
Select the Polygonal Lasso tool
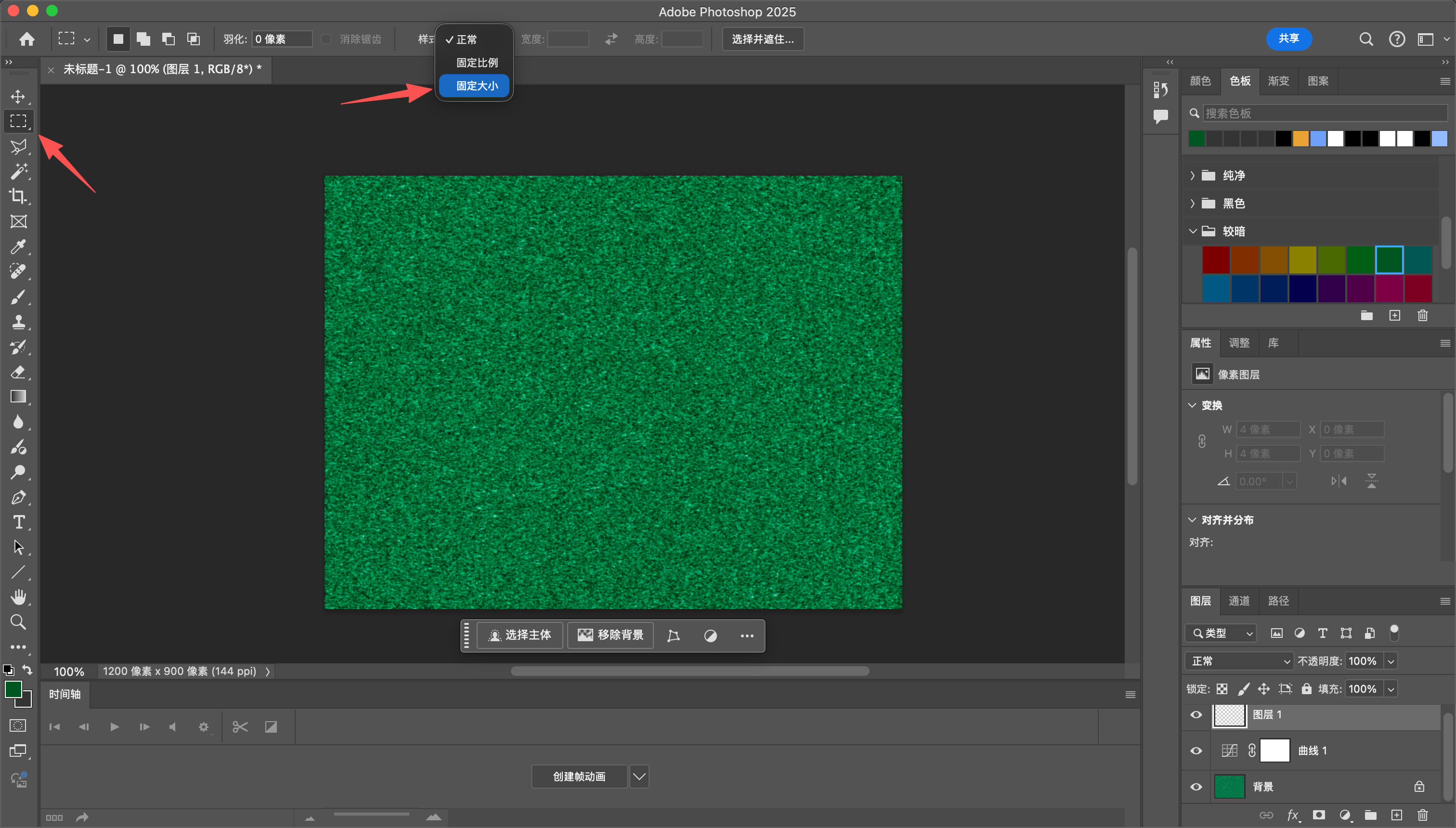click(x=18, y=146)
